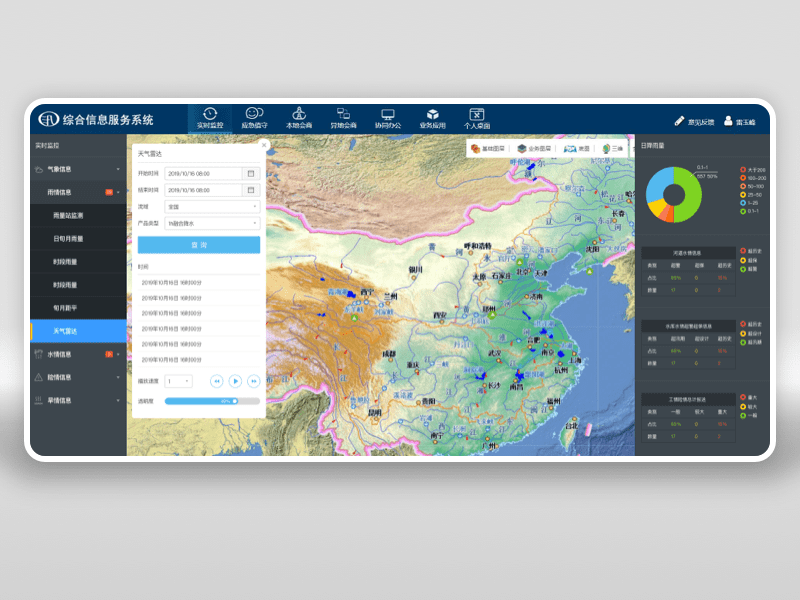Toggle the 0.1-1 green legend item
Viewport: 800px width, 600px height.
tap(749, 211)
